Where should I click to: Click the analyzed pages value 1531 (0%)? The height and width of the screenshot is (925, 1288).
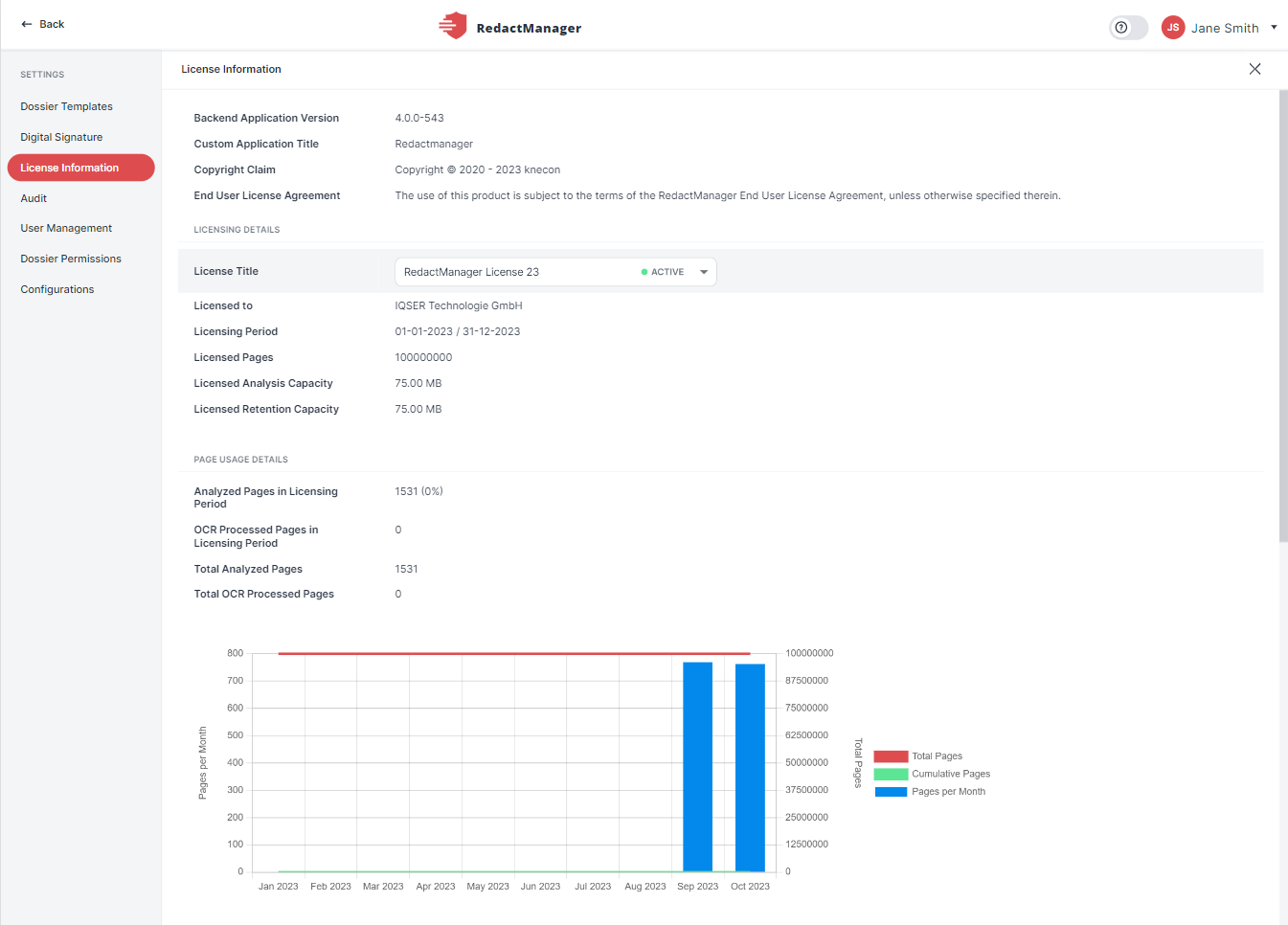[x=418, y=491]
